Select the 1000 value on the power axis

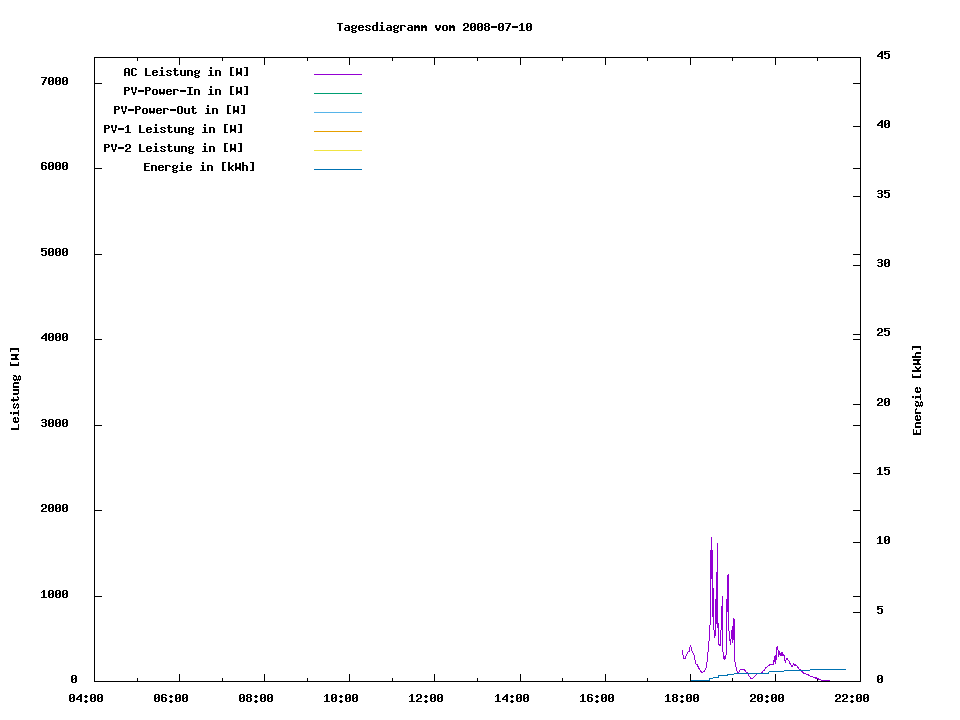coord(54,595)
